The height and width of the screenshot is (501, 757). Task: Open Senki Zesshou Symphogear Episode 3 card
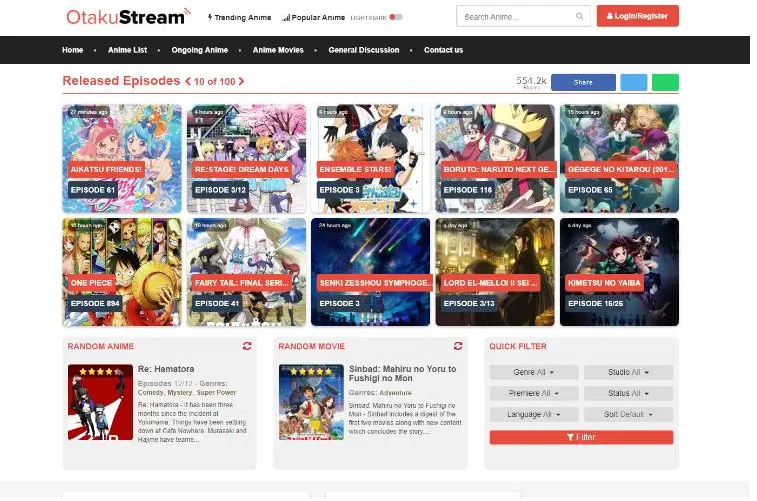(x=371, y=272)
